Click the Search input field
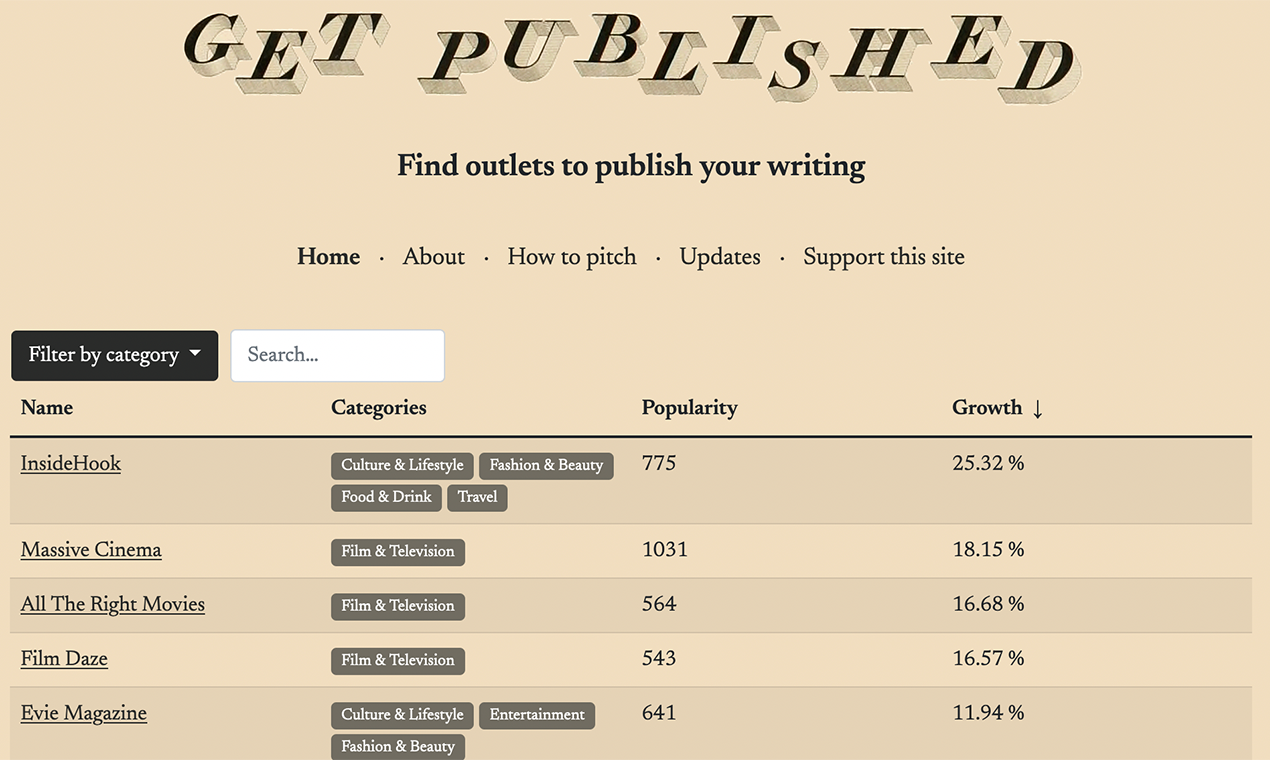 337,355
